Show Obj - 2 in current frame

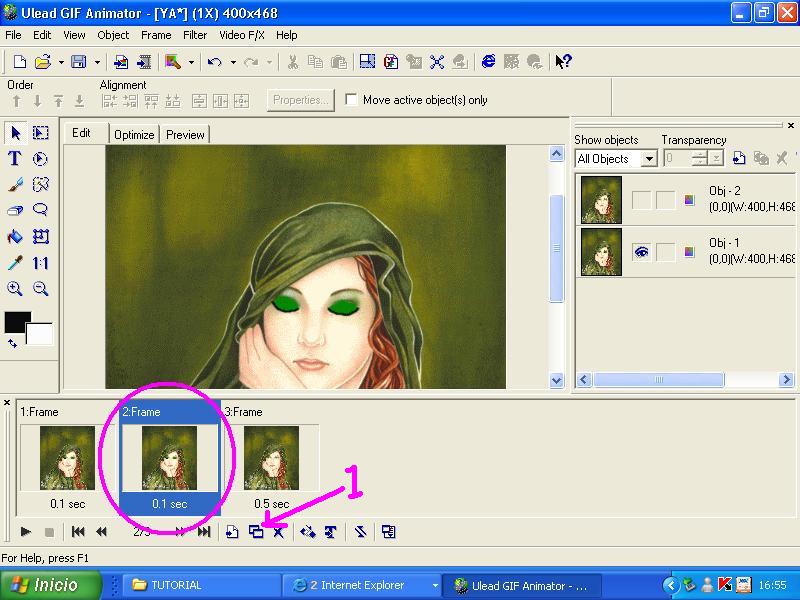641,200
